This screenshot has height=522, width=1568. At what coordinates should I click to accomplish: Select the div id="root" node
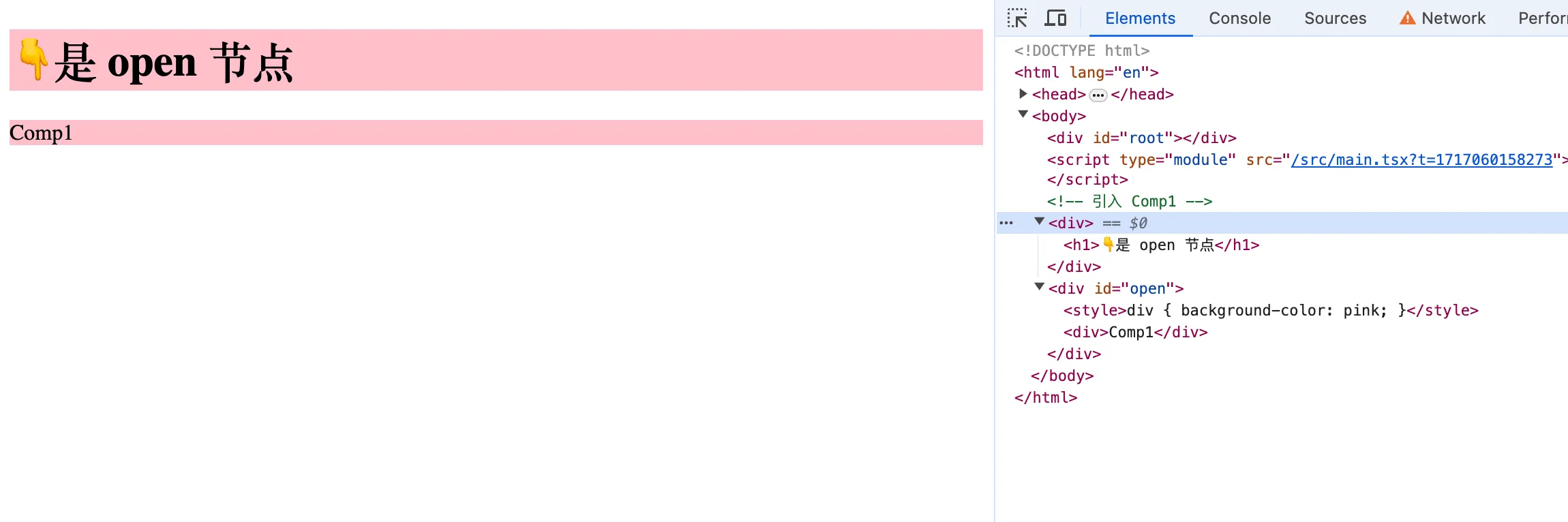tap(1141, 138)
